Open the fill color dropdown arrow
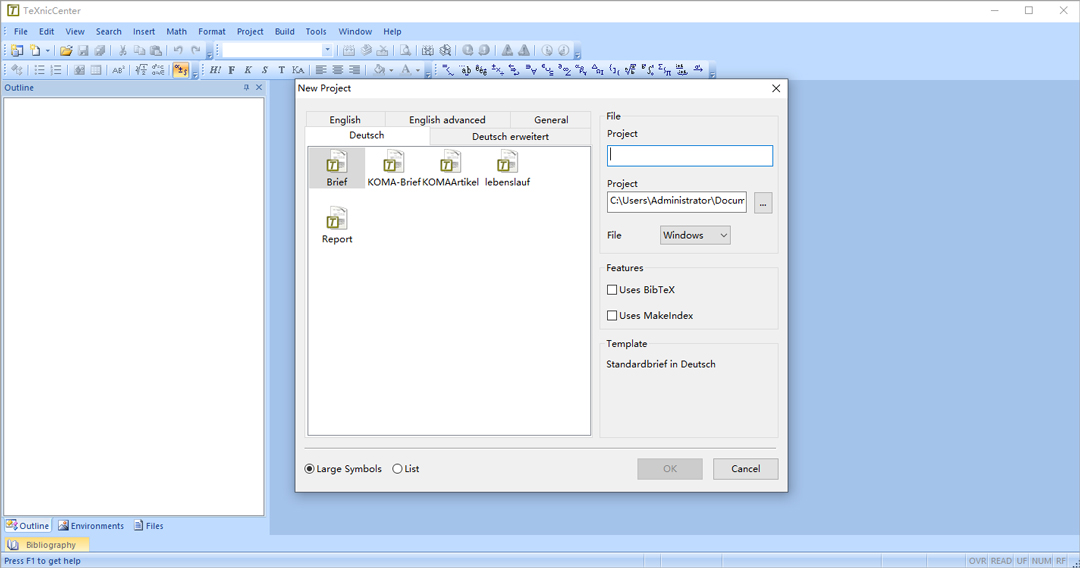 [391, 70]
